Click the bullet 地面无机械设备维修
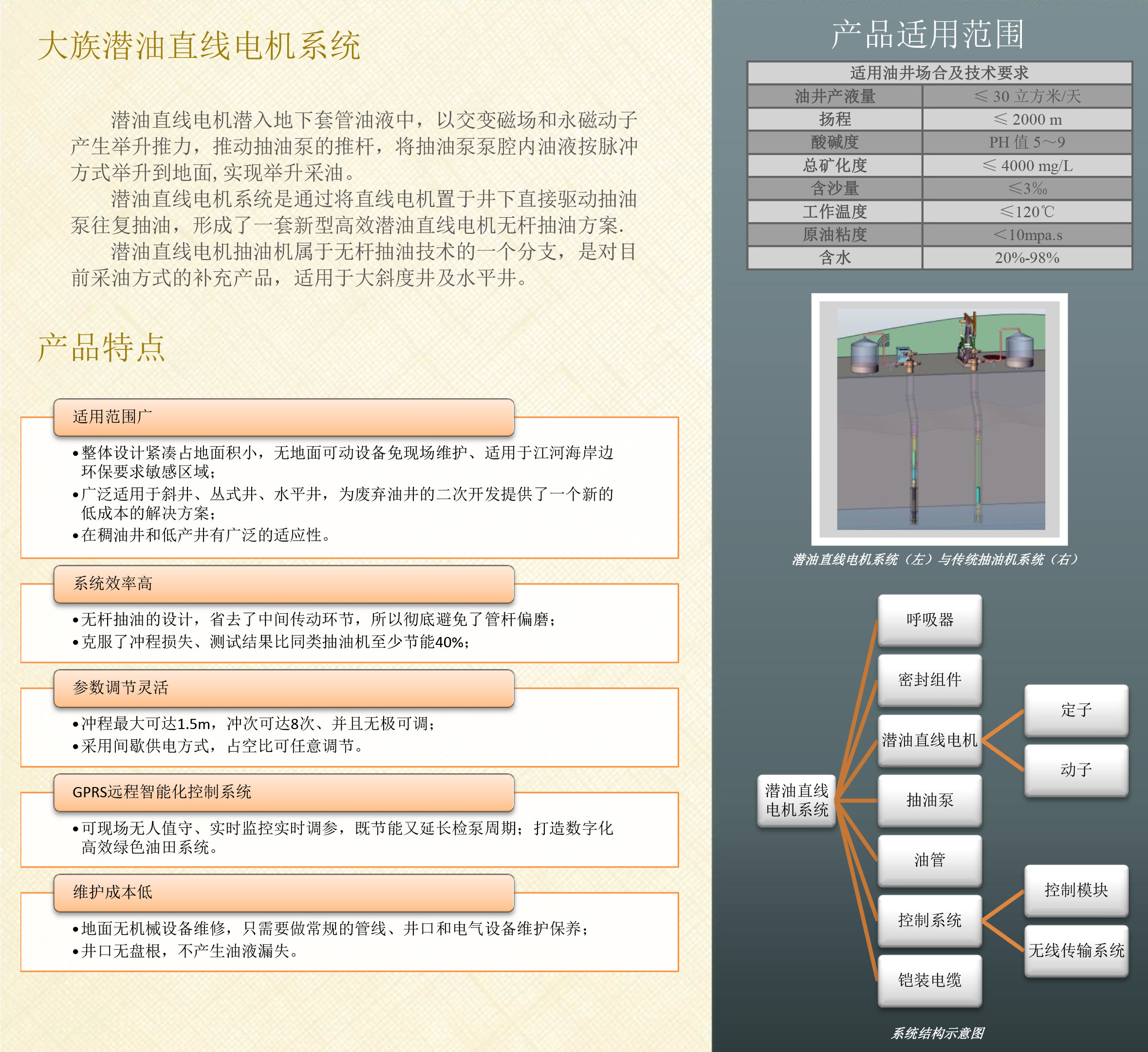Viewport: 1148px width, 1052px height. point(331,928)
